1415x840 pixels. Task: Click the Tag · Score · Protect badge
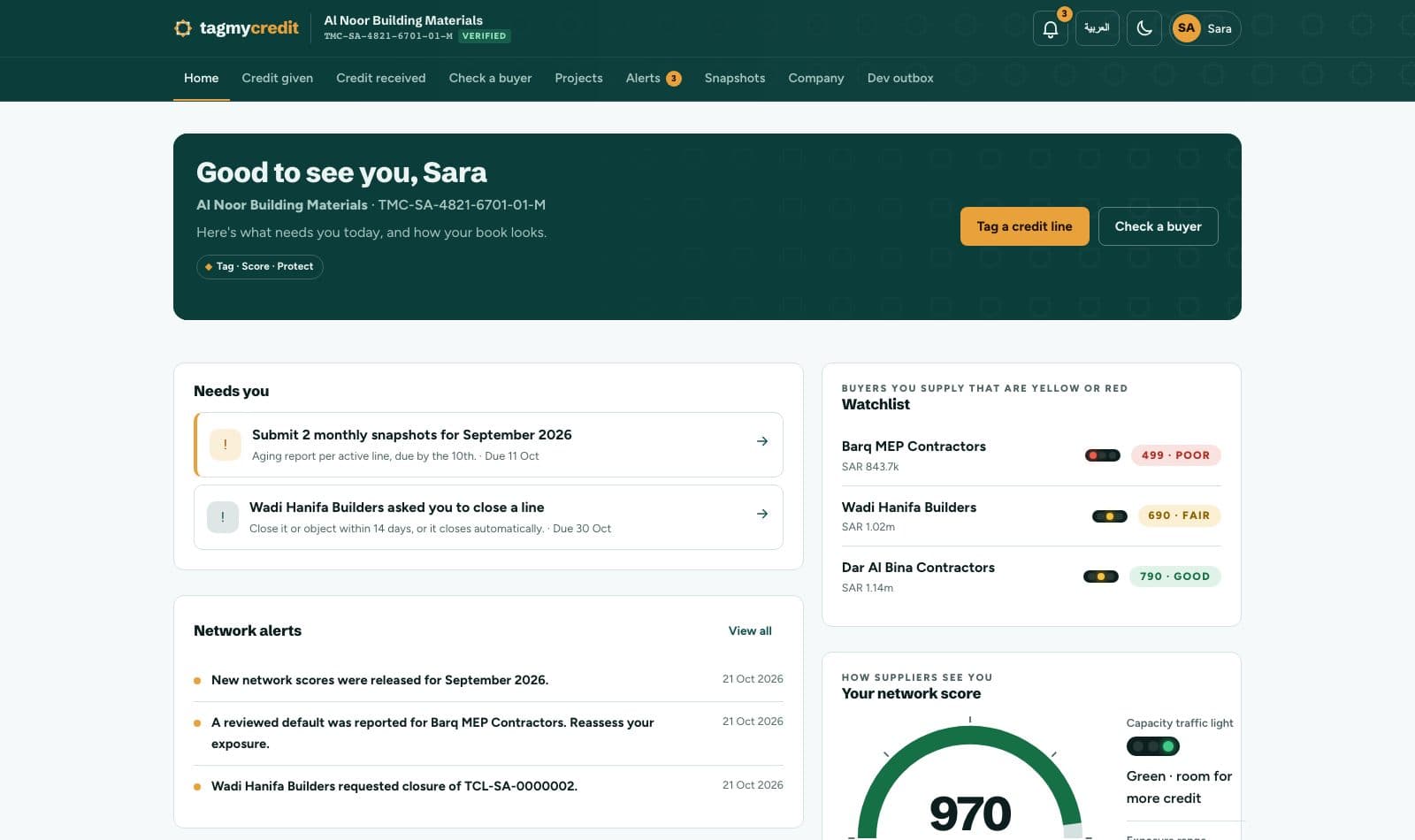[x=260, y=266]
